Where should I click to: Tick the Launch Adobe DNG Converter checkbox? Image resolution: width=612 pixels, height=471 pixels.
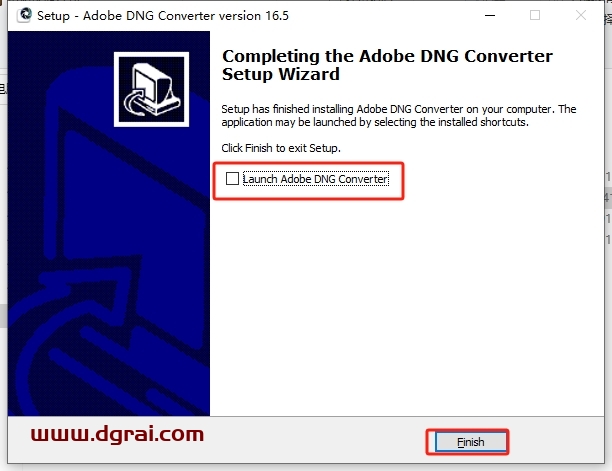click(x=232, y=179)
